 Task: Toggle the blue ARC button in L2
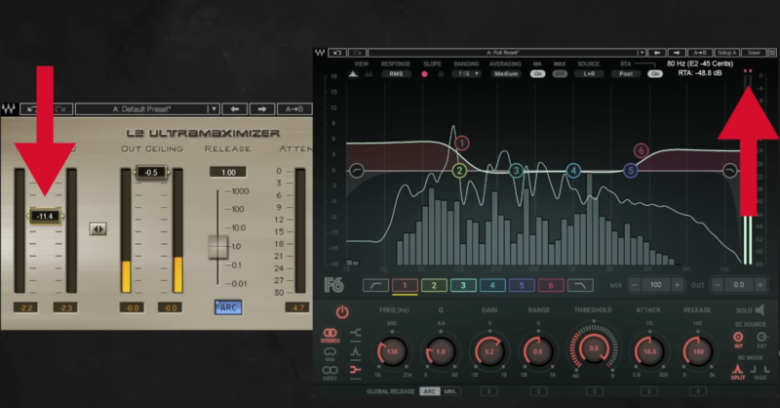click(x=228, y=307)
